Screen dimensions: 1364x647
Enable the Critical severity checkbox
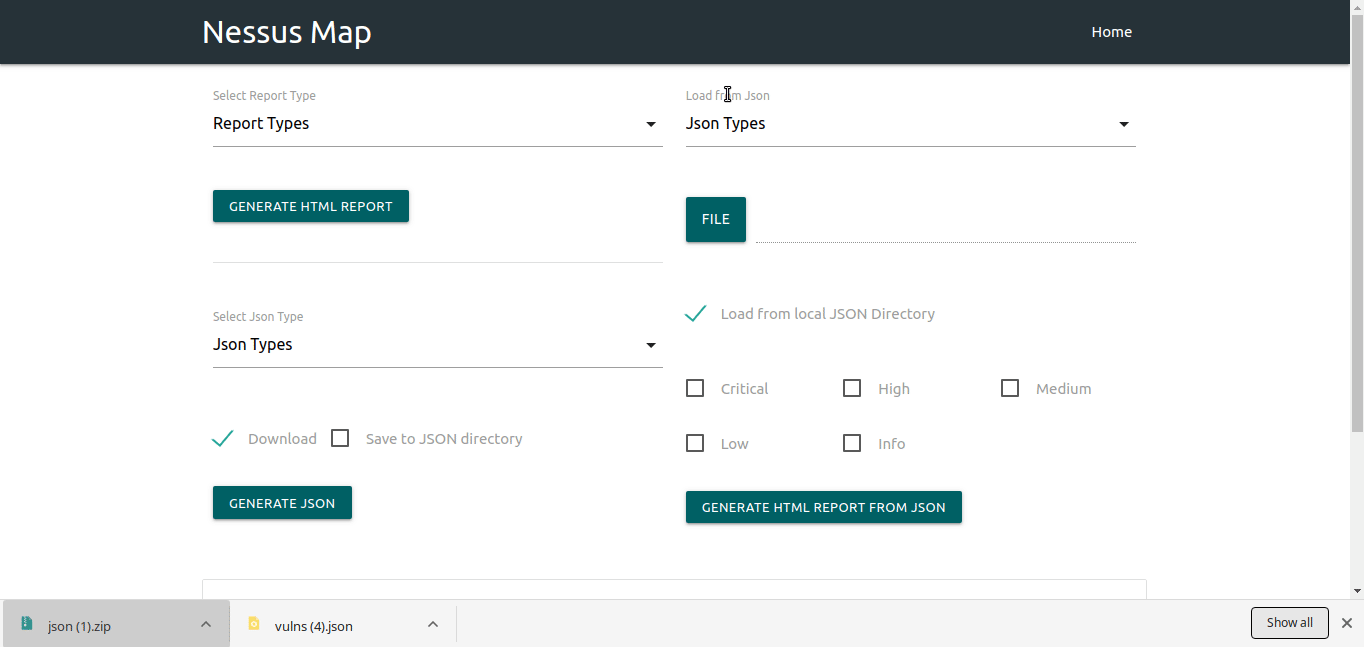click(x=695, y=388)
